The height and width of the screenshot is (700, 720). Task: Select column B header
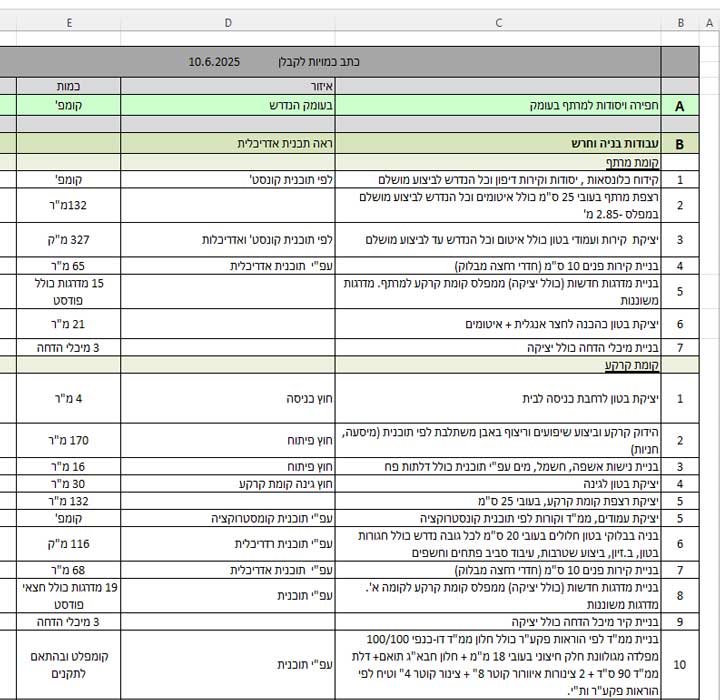point(680,23)
